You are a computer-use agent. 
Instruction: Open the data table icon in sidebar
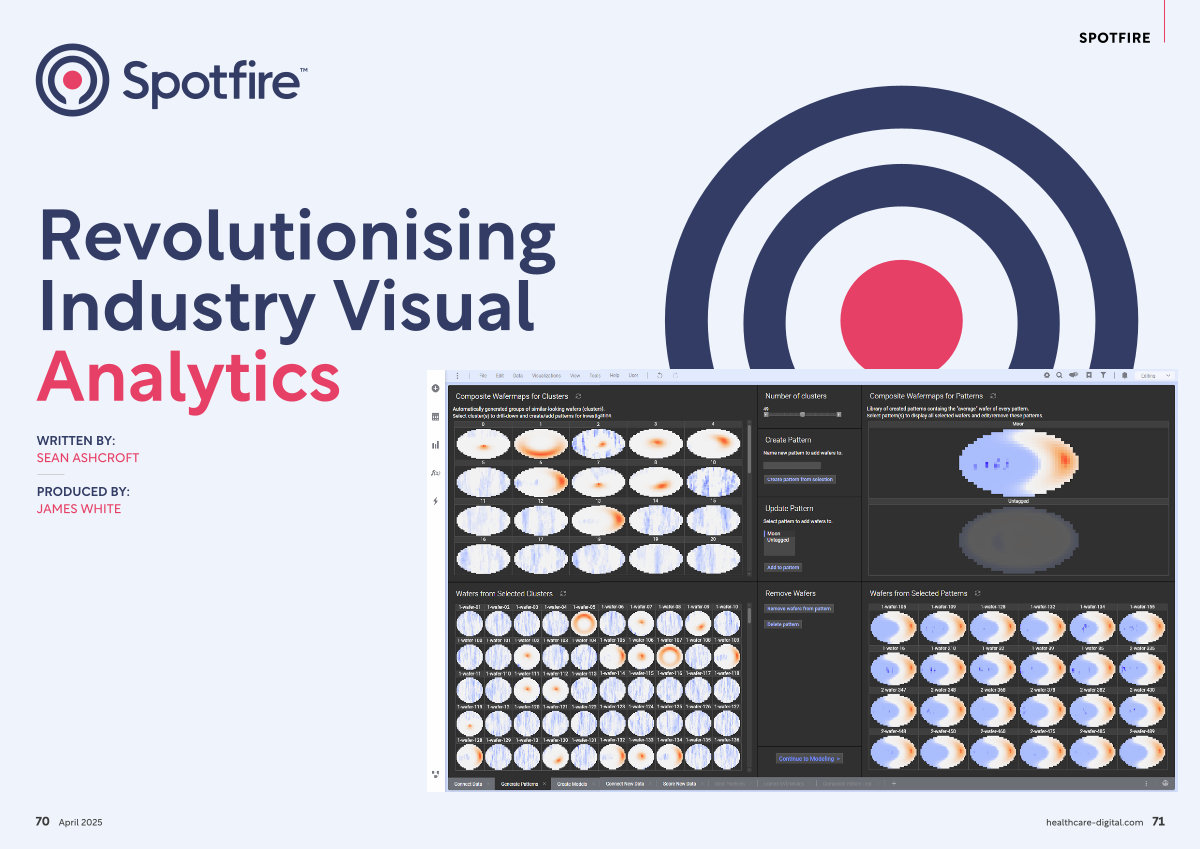point(435,416)
